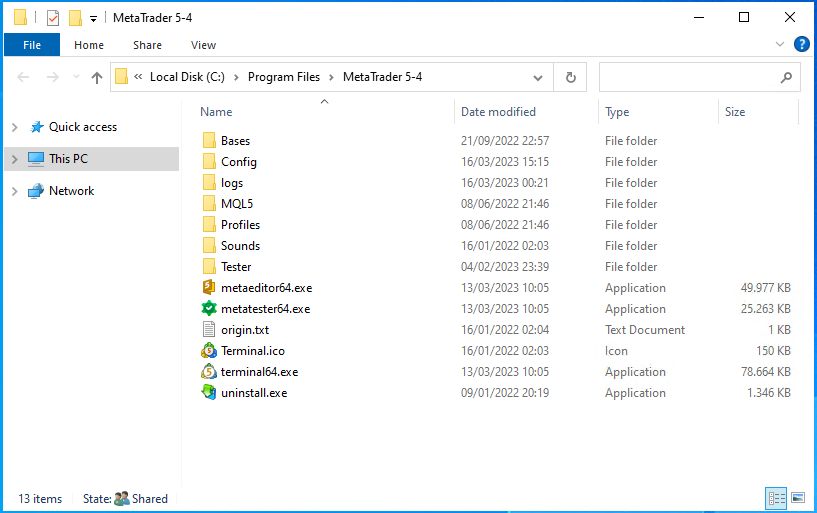Select the uninstall.exe file name

click(254, 393)
